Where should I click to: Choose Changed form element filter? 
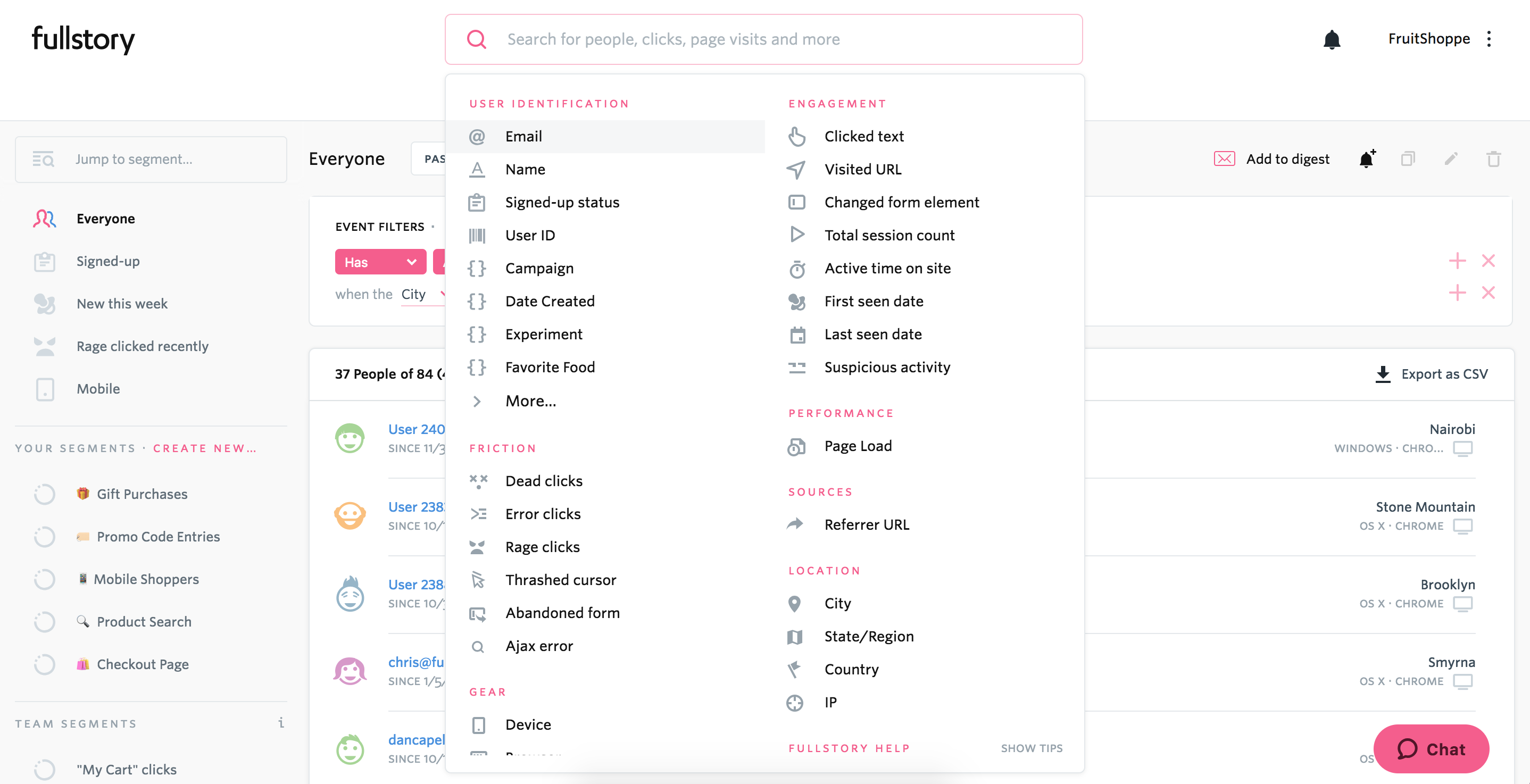924,203
